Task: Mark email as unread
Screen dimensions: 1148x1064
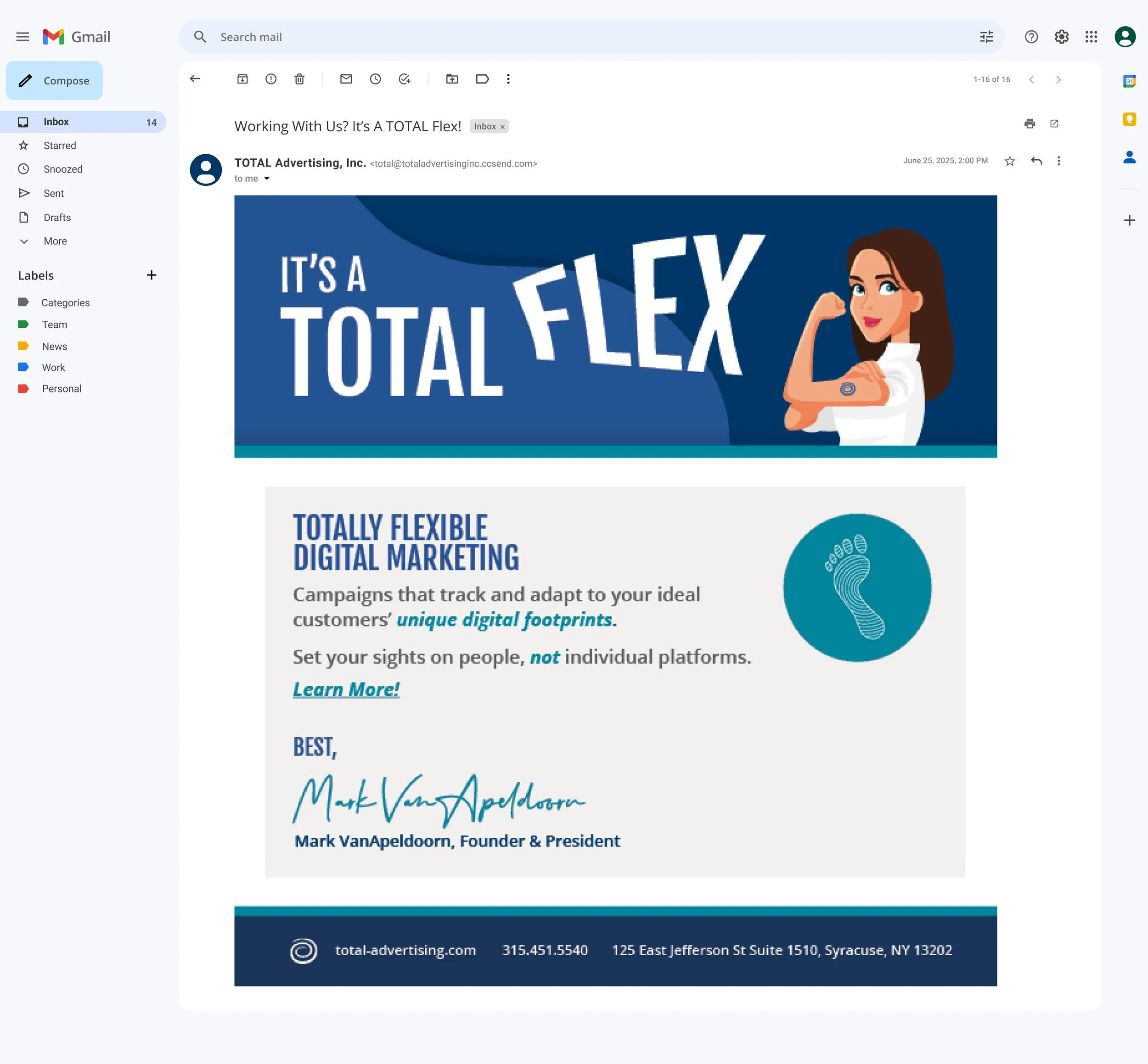Action: 346,79
